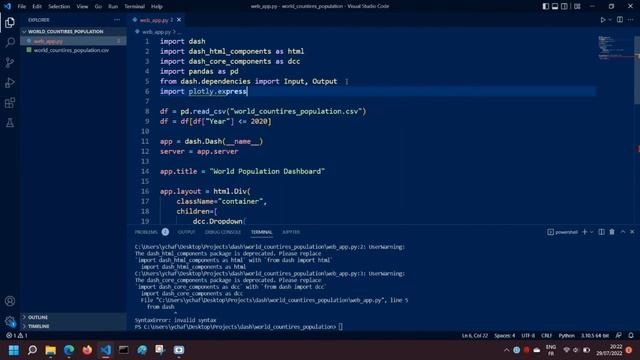This screenshot has height=360, width=640.
Task: Select the web_app.py editor tab
Action: coord(157,20)
